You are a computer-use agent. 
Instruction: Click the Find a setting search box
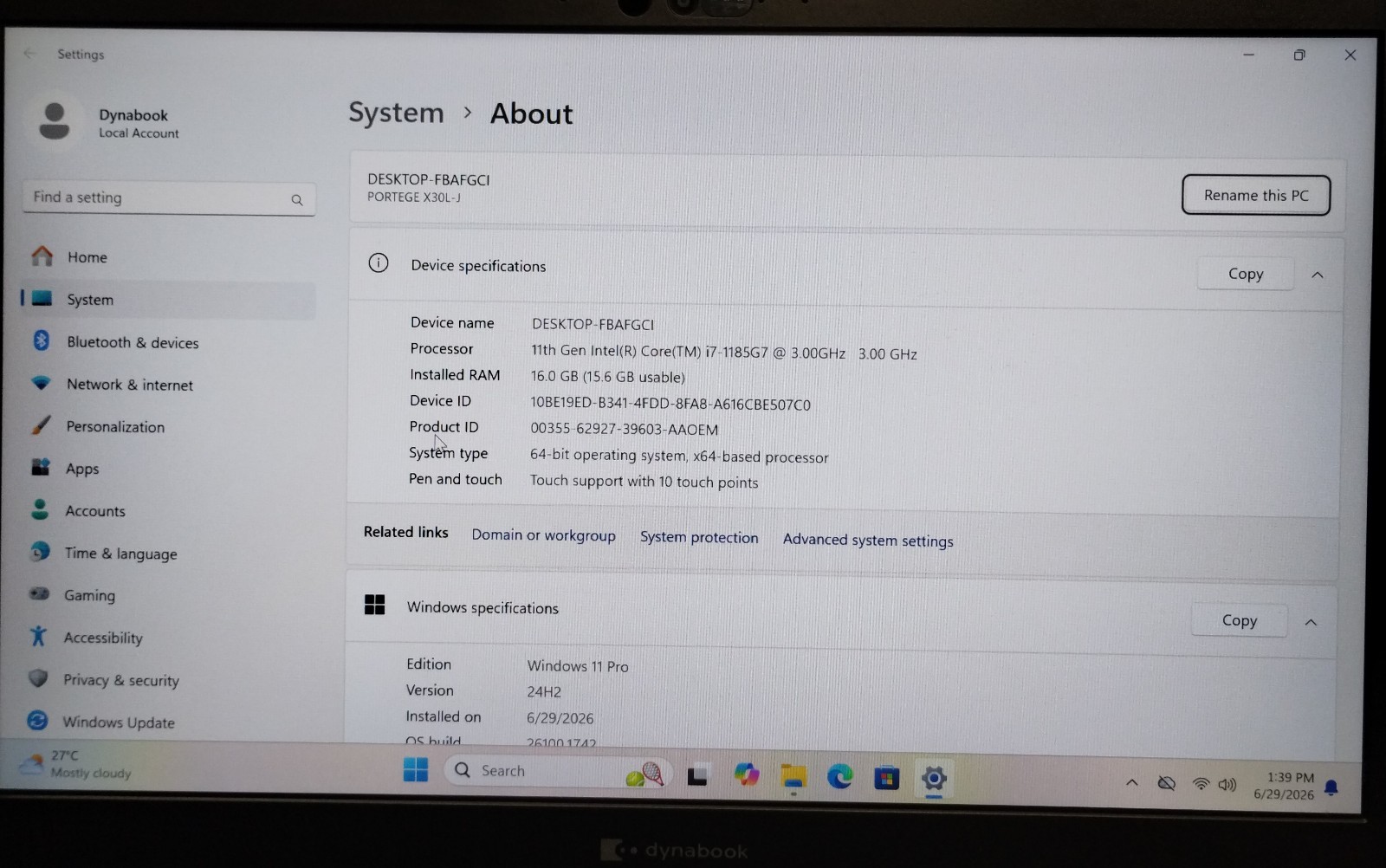coord(169,198)
